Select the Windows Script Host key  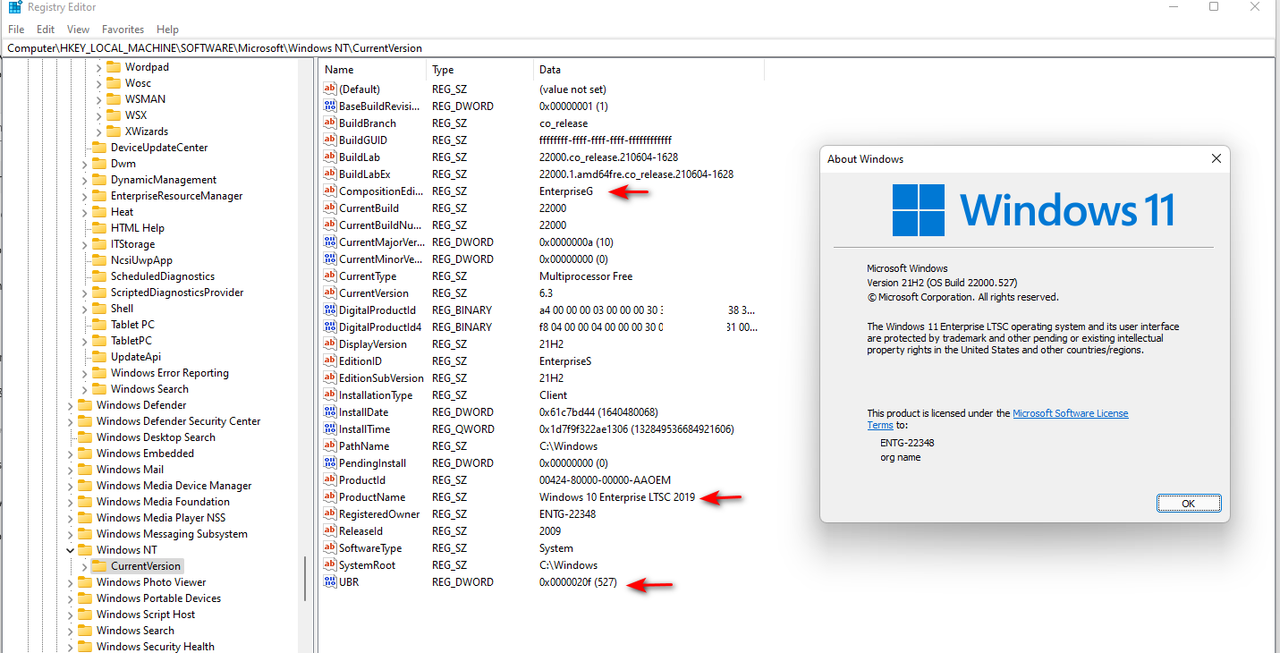click(146, 614)
